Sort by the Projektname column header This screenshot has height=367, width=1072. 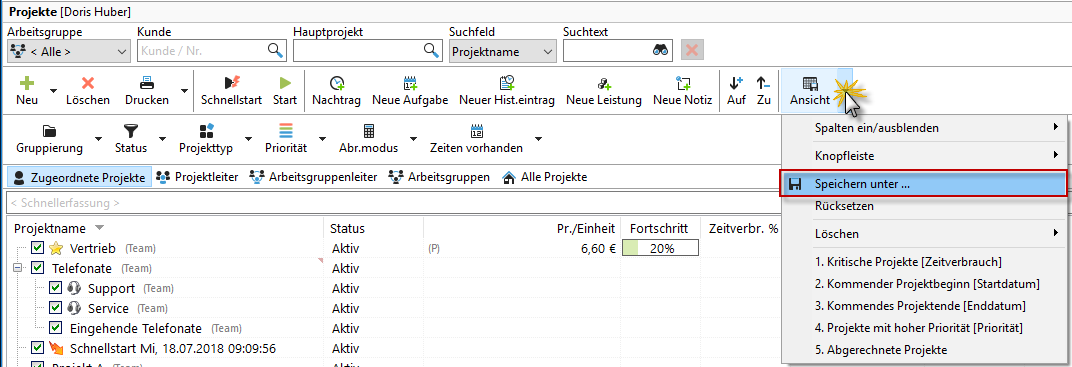tap(164, 228)
